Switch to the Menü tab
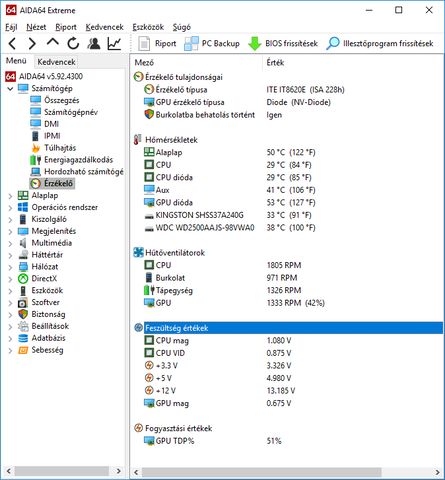 16,61
